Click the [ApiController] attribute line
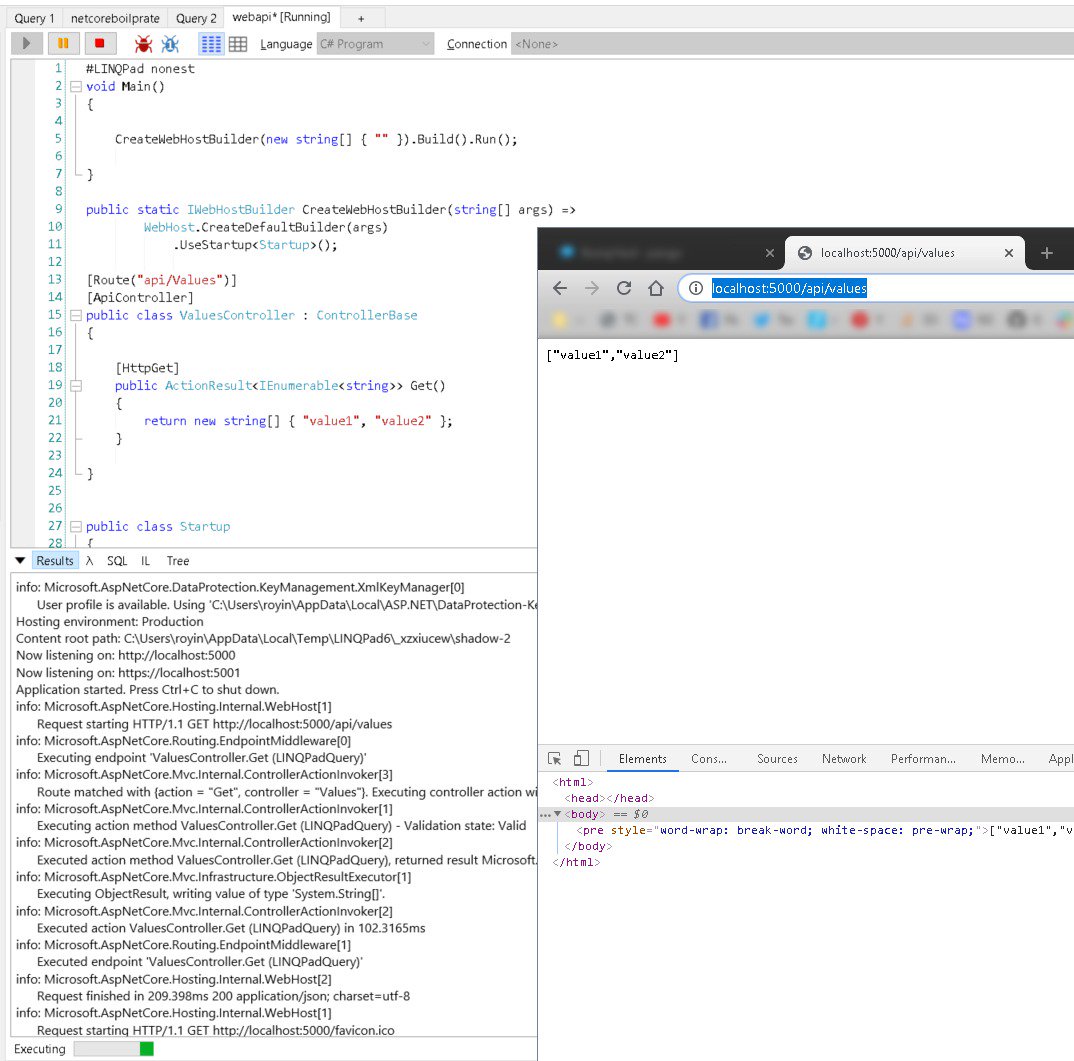 coord(140,298)
